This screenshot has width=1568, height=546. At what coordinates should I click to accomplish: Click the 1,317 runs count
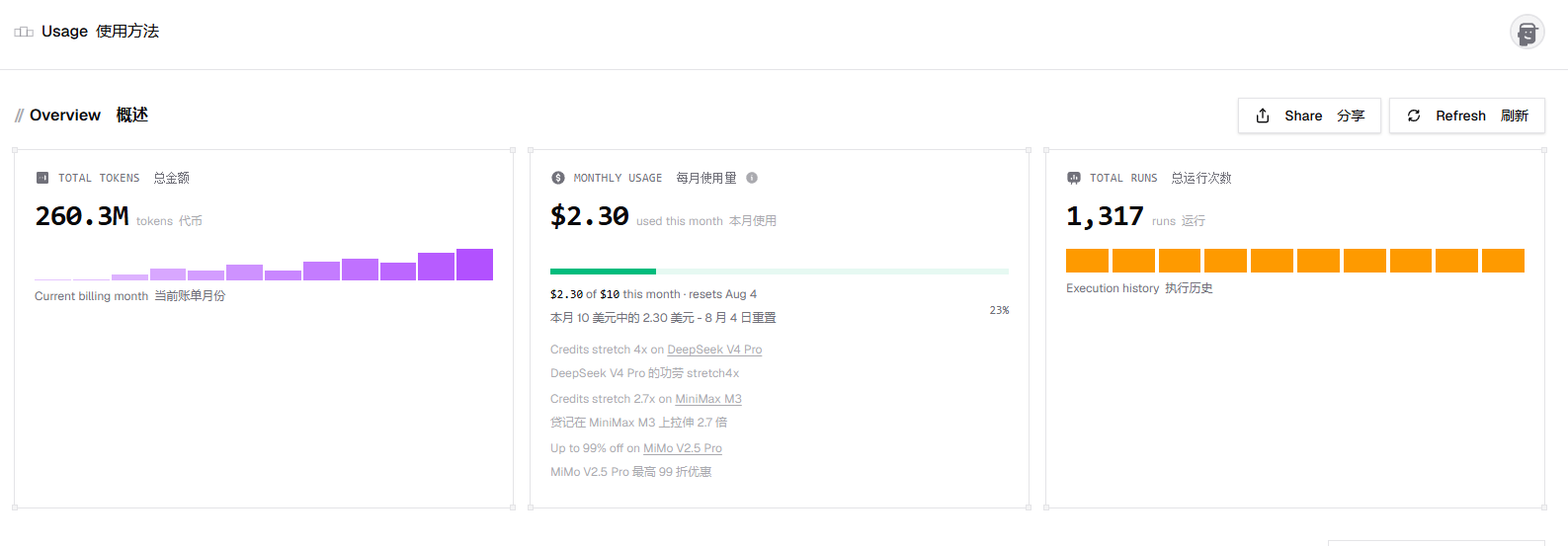click(1105, 216)
